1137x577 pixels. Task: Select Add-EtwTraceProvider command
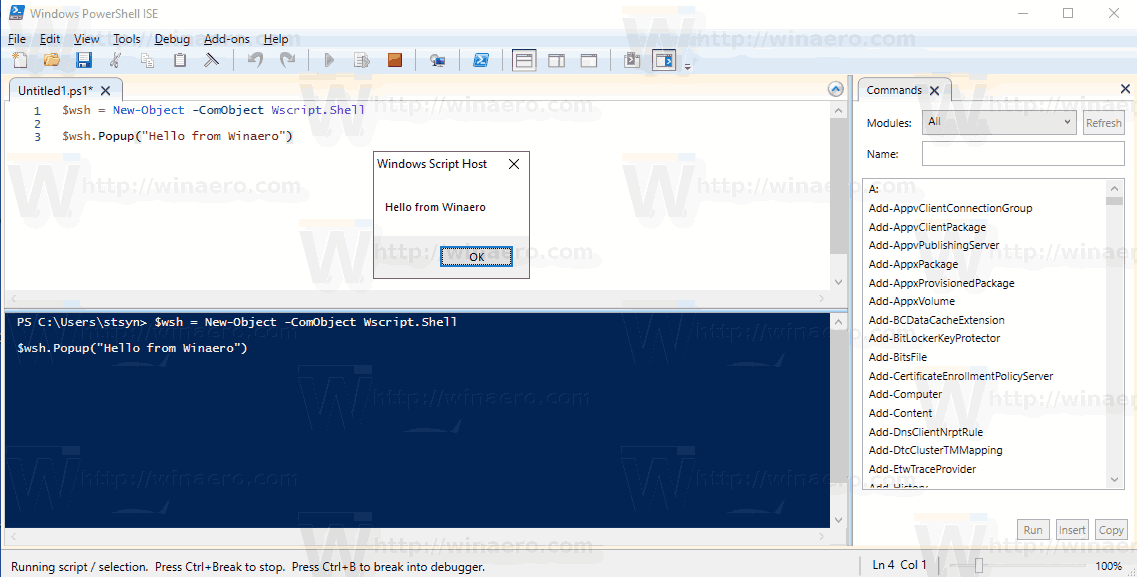click(x=922, y=468)
